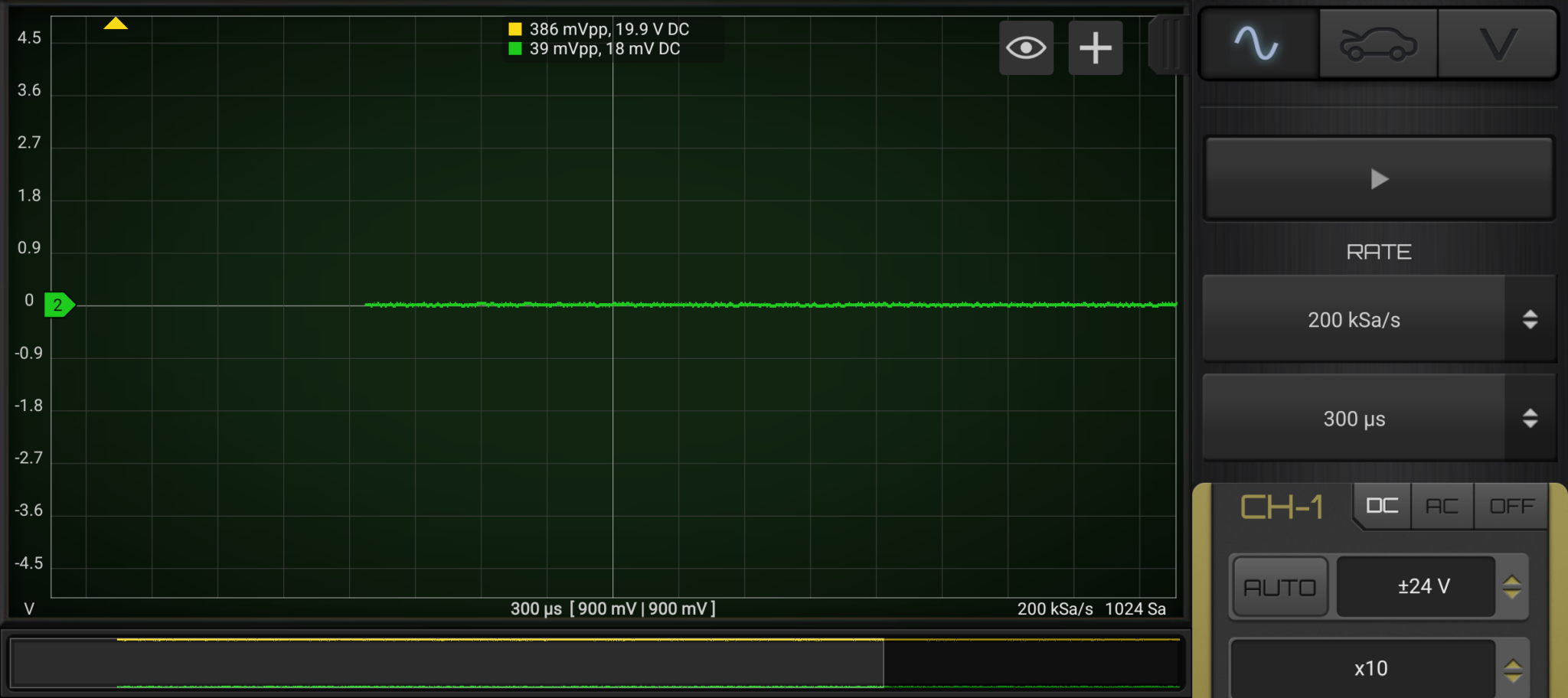Open the 200 kSa/s sample rate selector
The width and height of the screenshot is (1568, 698).
point(1353,320)
